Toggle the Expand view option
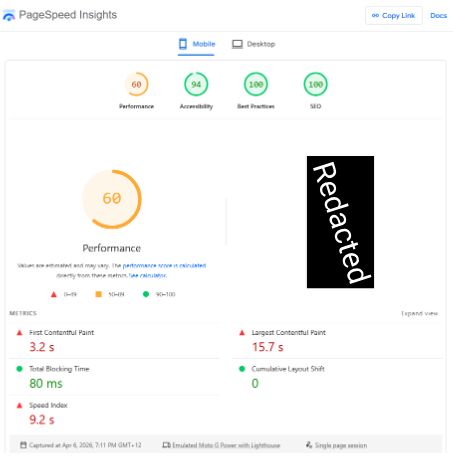Viewport: 453px width, 461px height. [419, 313]
